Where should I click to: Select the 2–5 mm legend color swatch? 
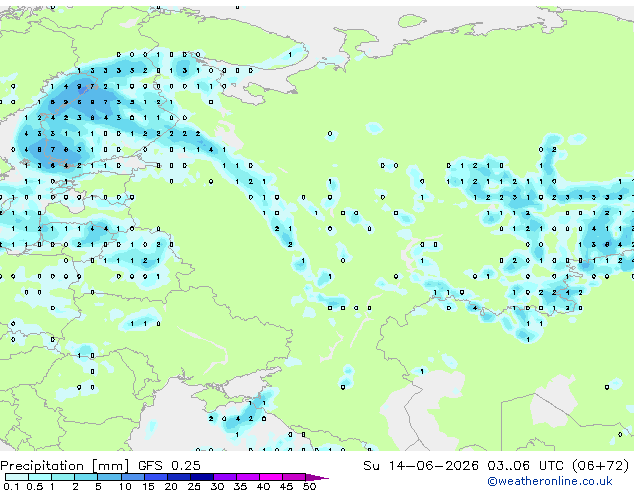[86, 477]
